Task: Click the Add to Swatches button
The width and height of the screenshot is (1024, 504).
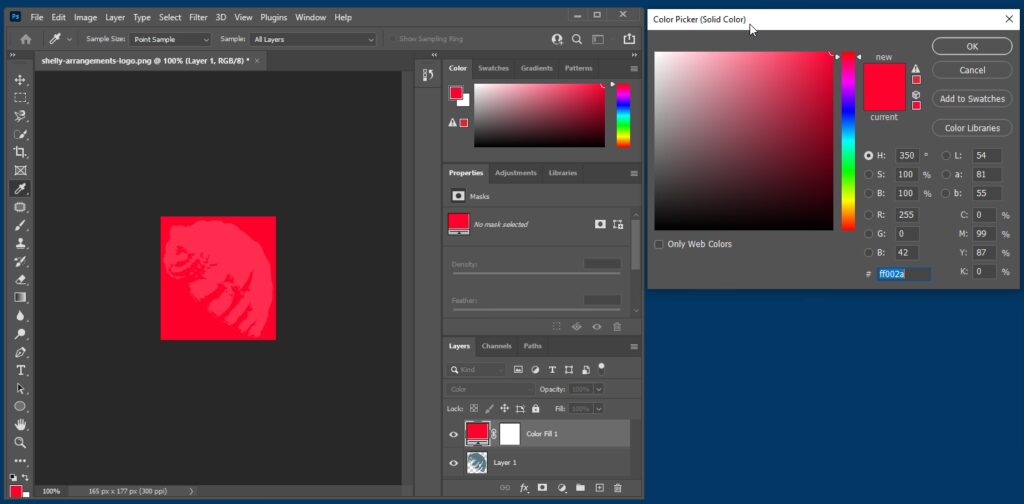Action: (x=971, y=98)
